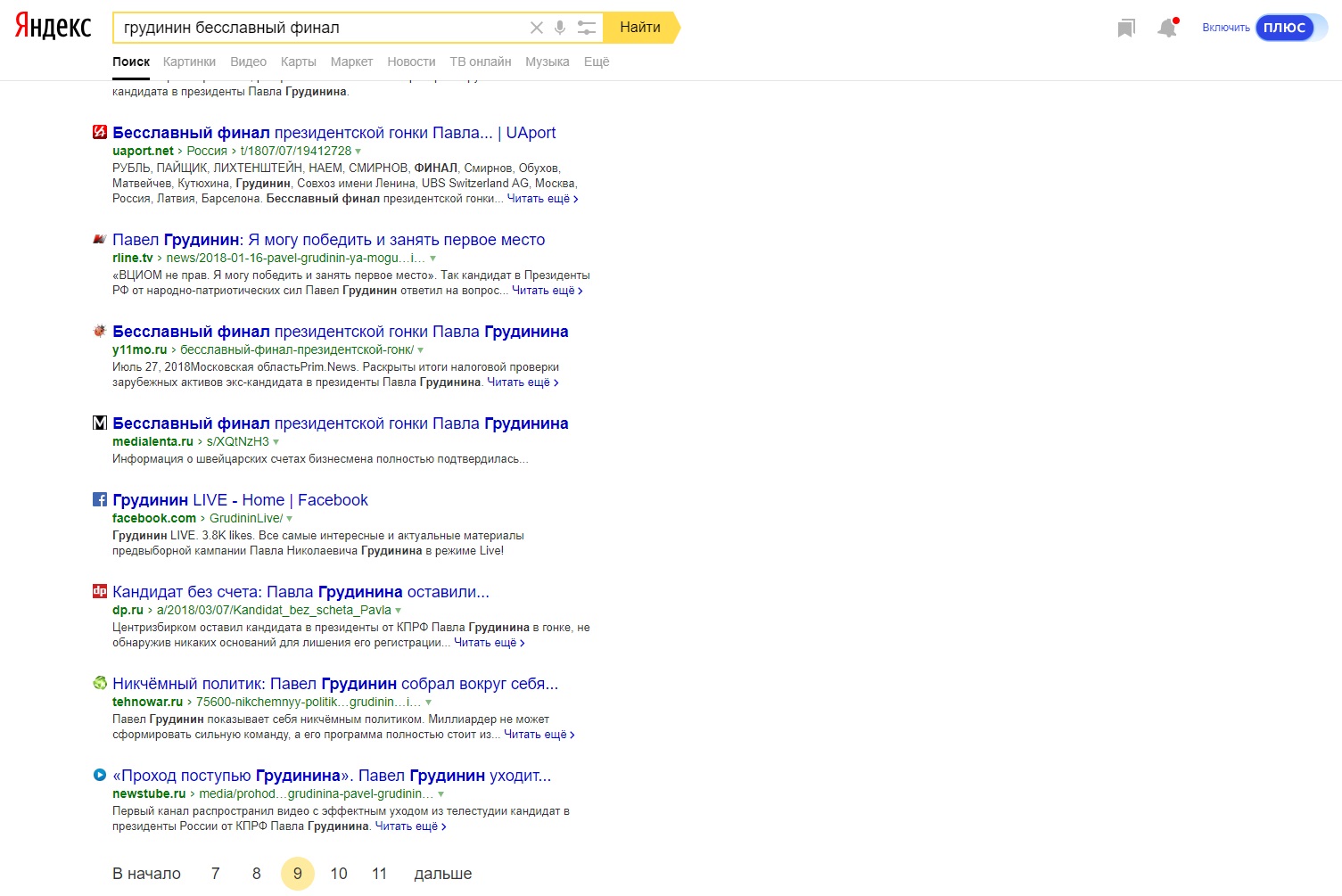
Task: Switch to the Видео tab
Action: coord(248,62)
